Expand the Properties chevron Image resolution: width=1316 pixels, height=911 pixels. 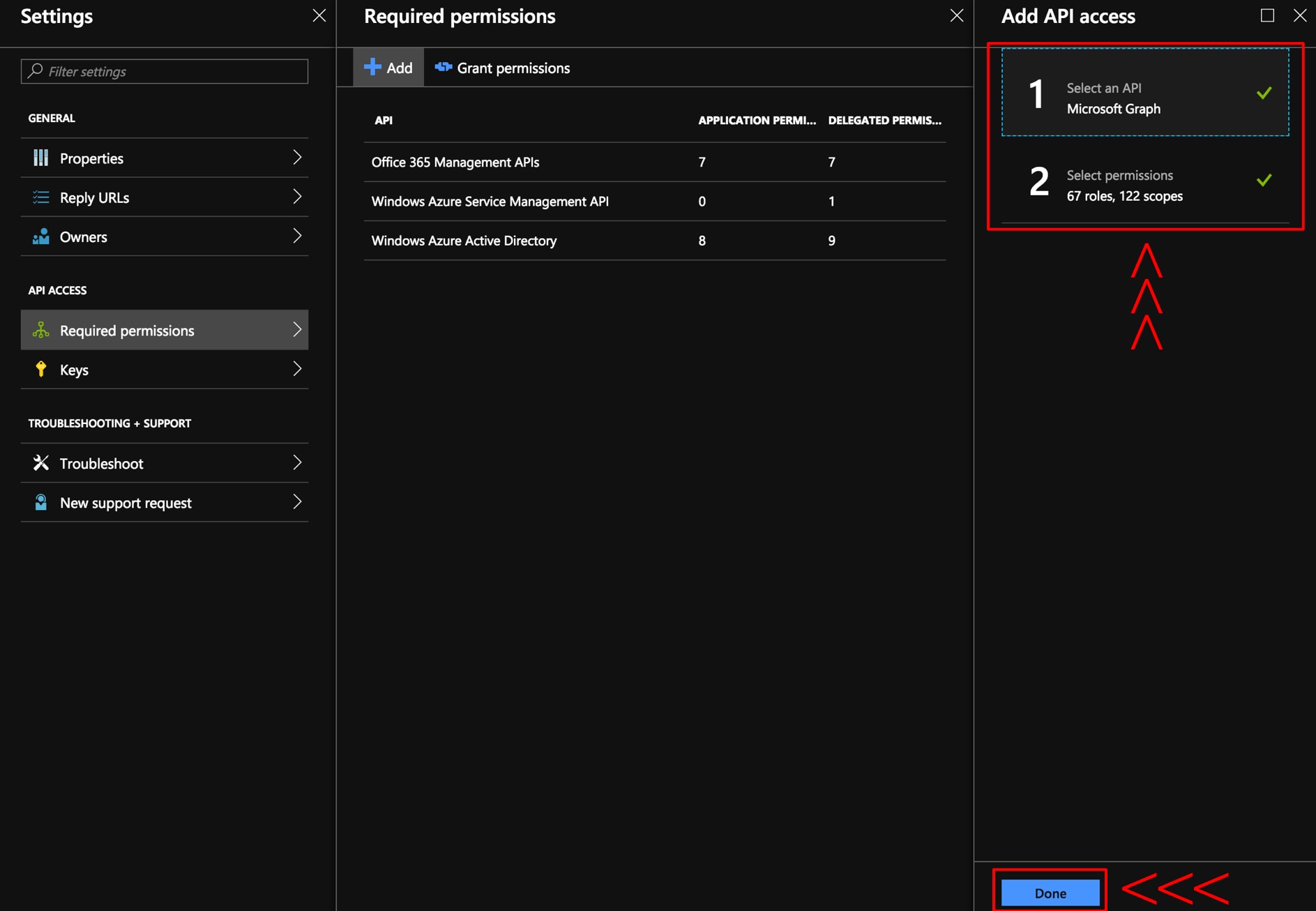point(297,158)
